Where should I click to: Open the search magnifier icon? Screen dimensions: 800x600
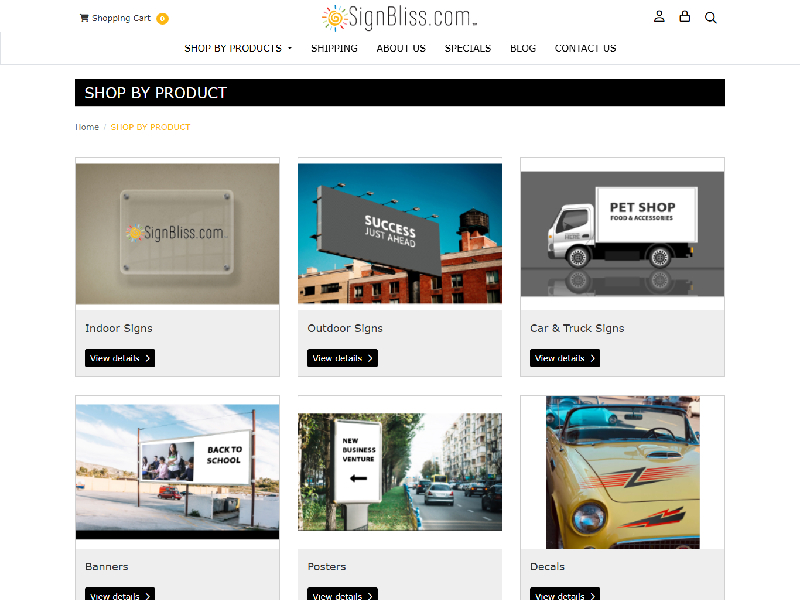click(711, 17)
